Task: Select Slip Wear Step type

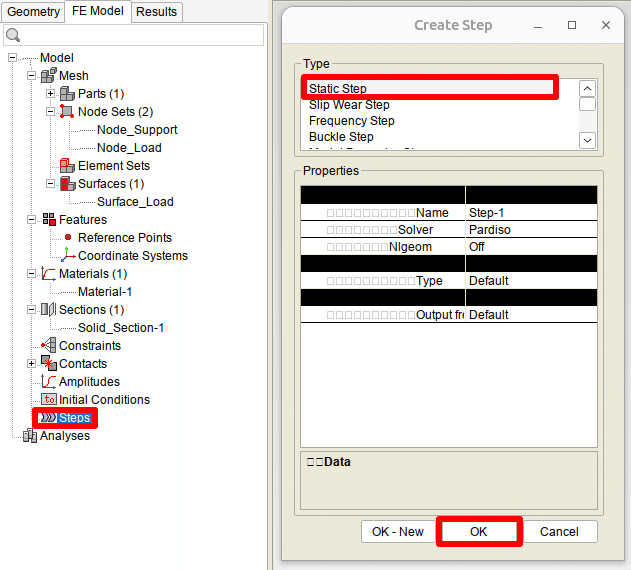Action: pos(440,105)
